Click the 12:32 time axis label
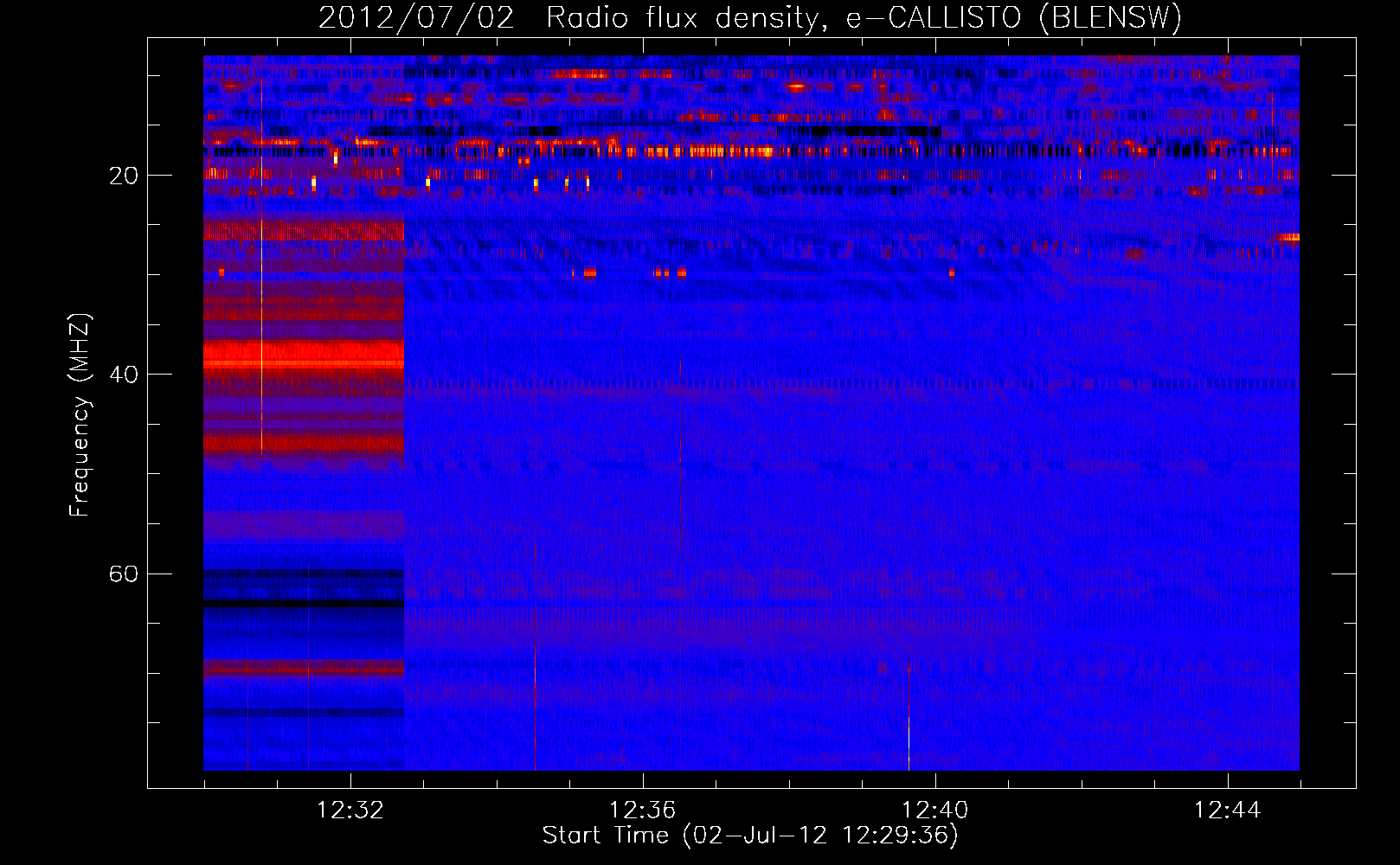Image resolution: width=1400 pixels, height=865 pixels. click(x=350, y=811)
